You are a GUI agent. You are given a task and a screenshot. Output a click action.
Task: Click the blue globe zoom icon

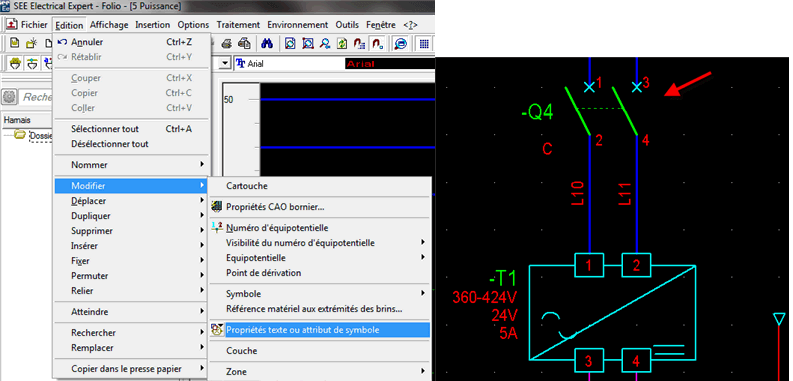[401, 44]
